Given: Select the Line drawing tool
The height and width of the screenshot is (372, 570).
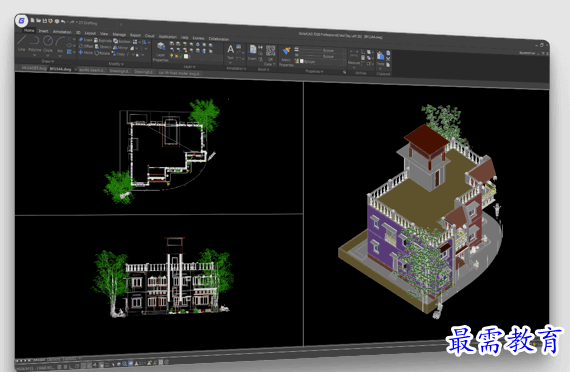Looking at the screenshot, I should click(22, 44).
